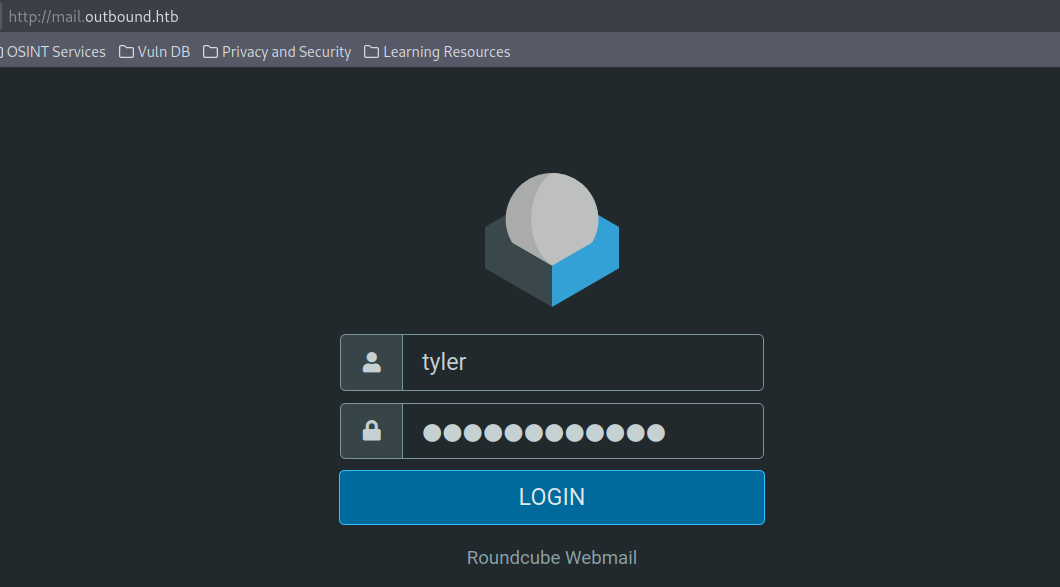
Task: Focus the masked password field
Action: 582,431
